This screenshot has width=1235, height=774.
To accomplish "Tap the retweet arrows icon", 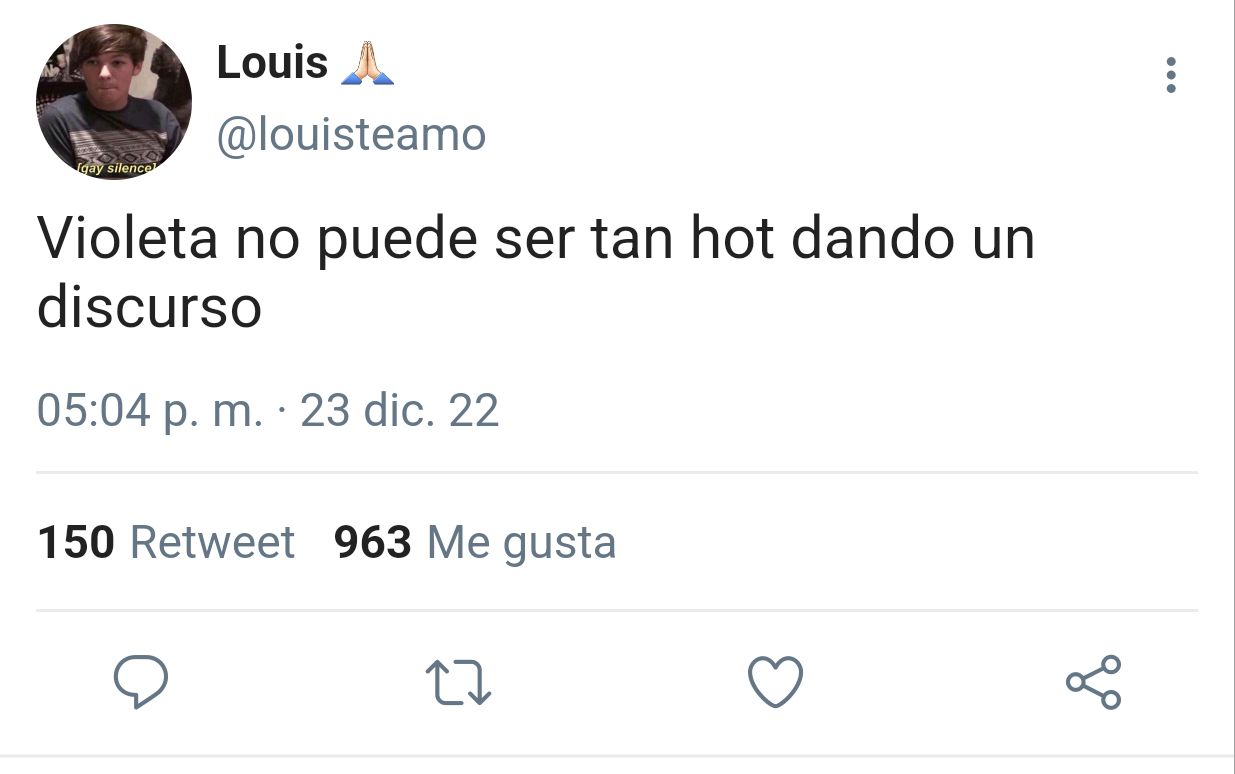I will click(x=458, y=683).
